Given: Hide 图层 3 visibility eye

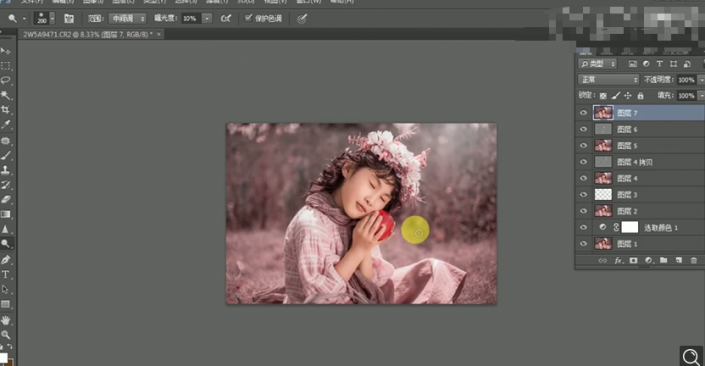Looking at the screenshot, I should point(584,195).
